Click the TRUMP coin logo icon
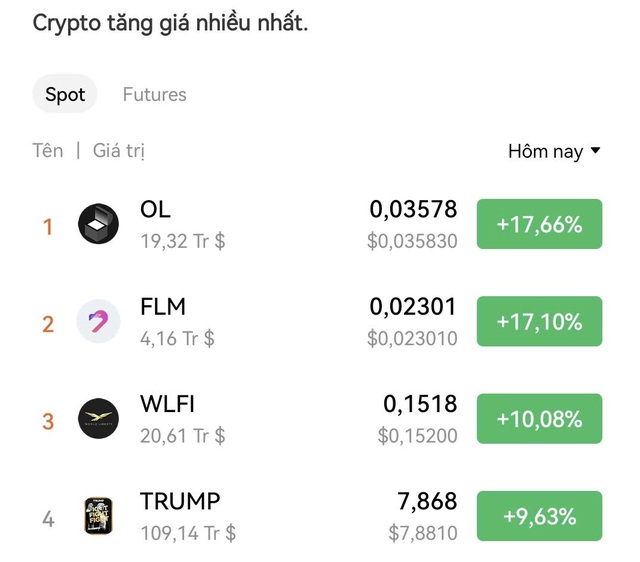 click(99, 516)
